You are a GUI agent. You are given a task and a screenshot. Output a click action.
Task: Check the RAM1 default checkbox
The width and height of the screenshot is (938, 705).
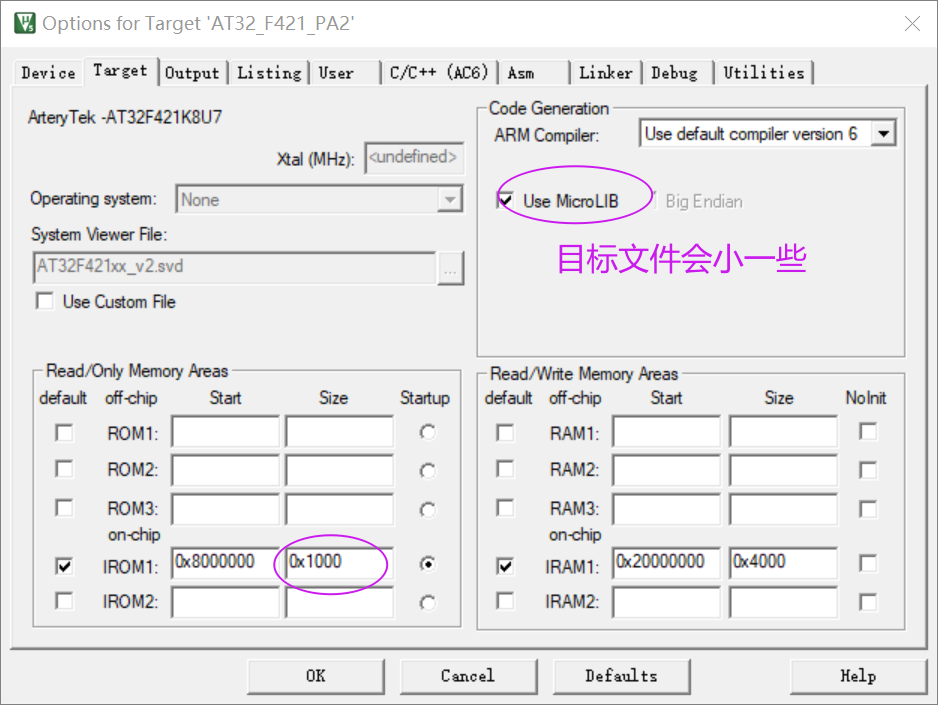pyautogui.click(x=505, y=432)
